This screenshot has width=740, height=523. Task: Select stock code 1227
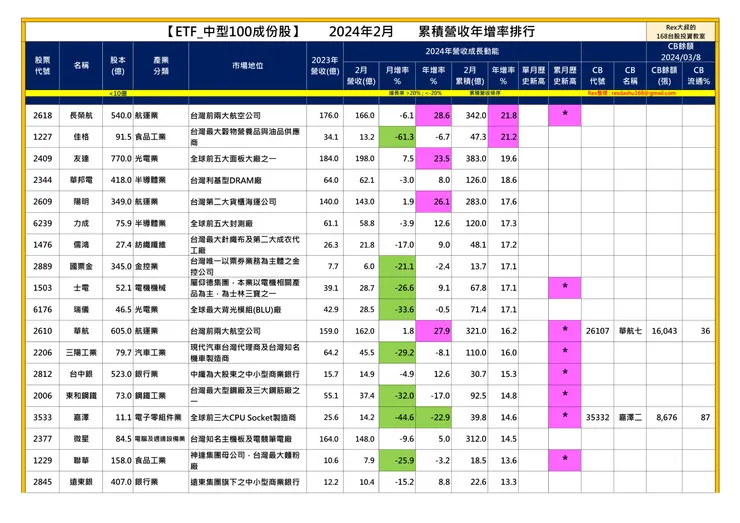pyautogui.click(x=42, y=137)
